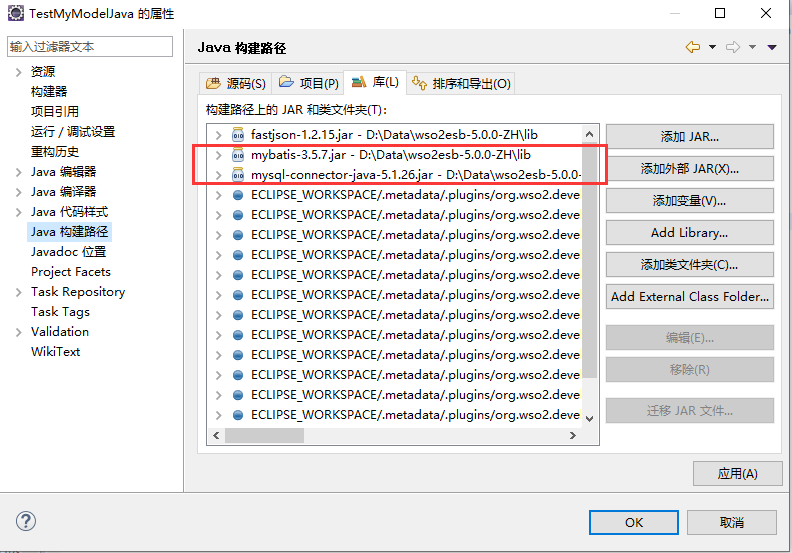Click the 添加变量(V)... button
This screenshot has width=792, height=553.
pyautogui.click(x=689, y=200)
